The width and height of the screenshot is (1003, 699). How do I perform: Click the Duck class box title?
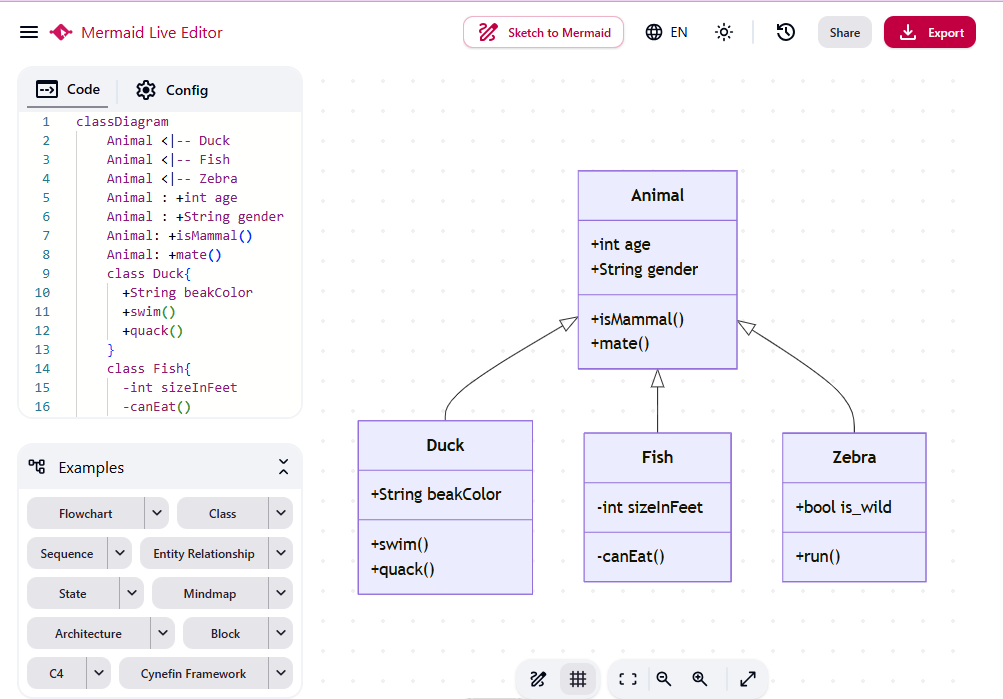445,445
